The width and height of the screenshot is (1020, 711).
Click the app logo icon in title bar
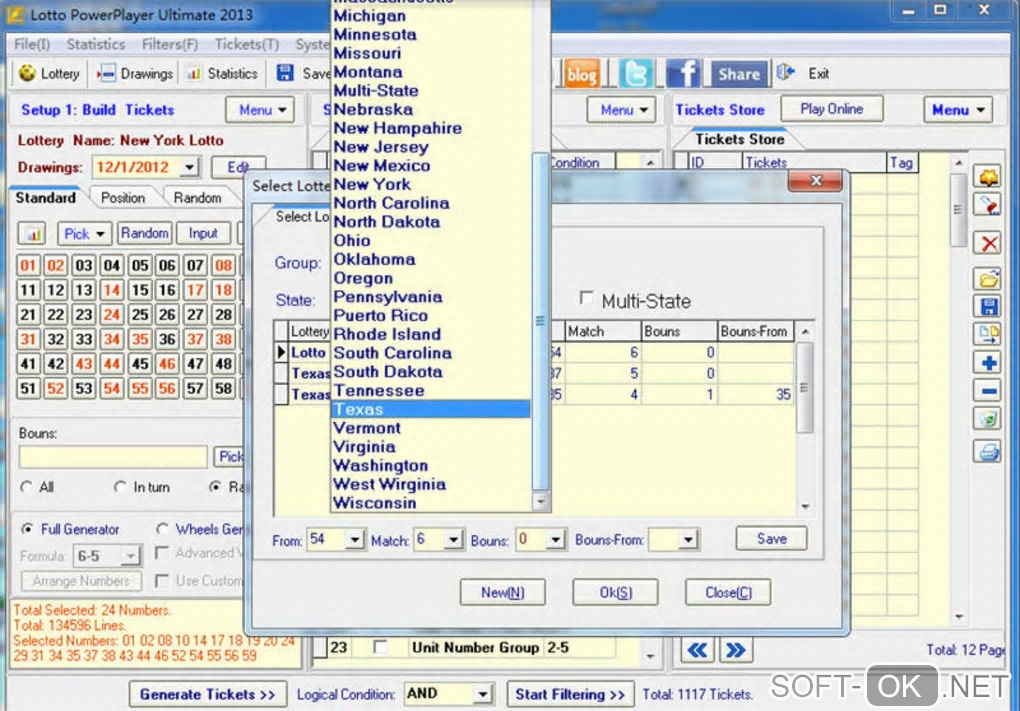[15, 14]
